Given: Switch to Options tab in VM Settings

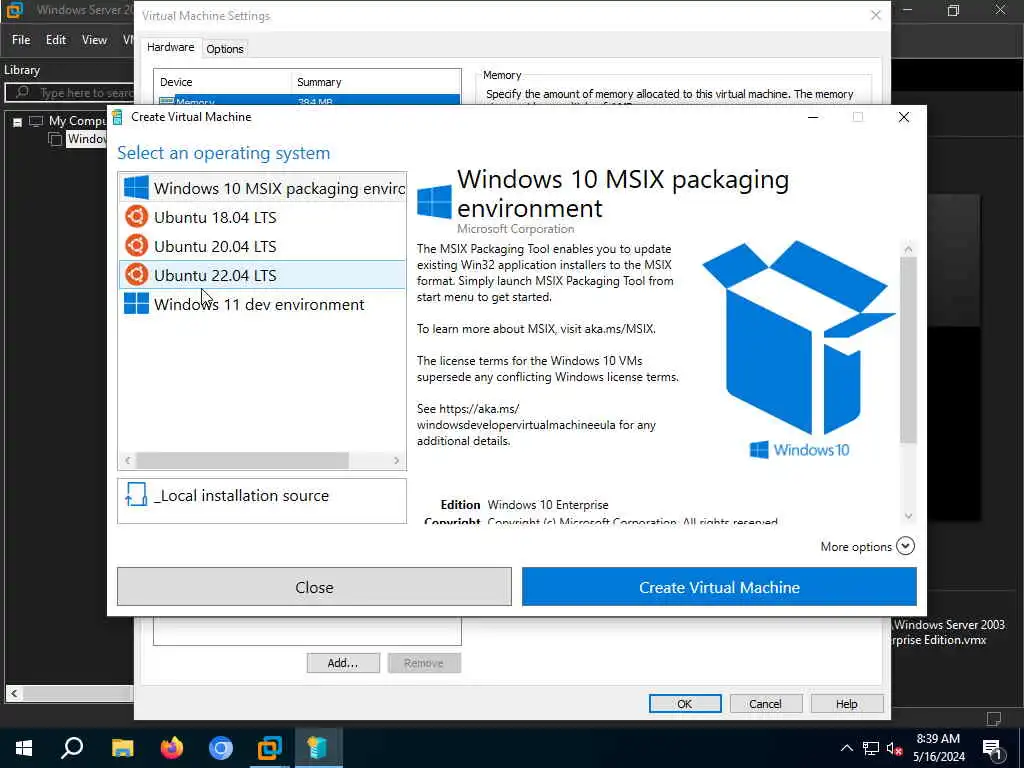Looking at the screenshot, I should pyautogui.click(x=225, y=49).
